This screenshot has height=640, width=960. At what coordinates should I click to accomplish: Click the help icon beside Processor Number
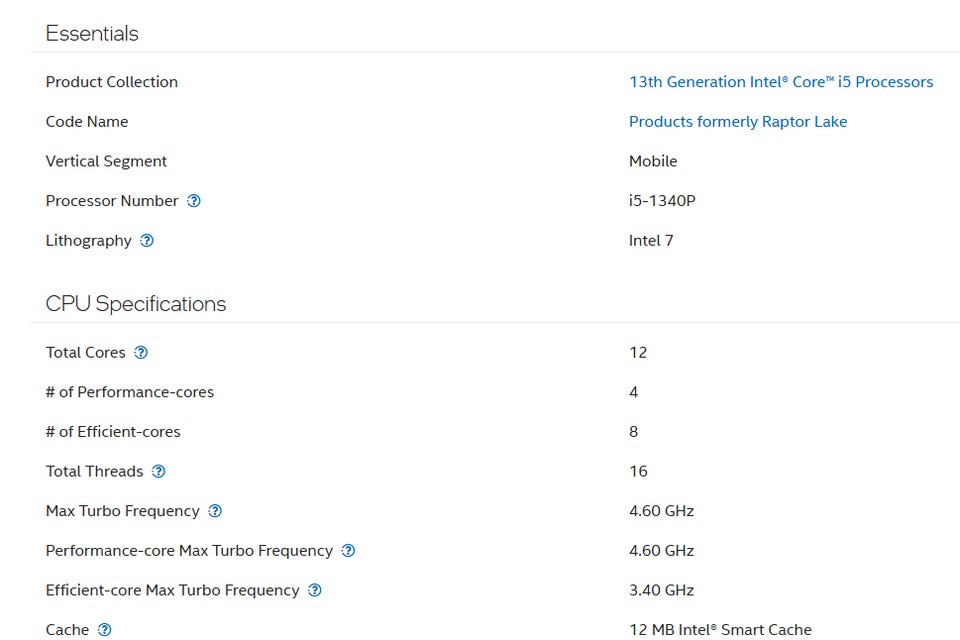tap(194, 201)
